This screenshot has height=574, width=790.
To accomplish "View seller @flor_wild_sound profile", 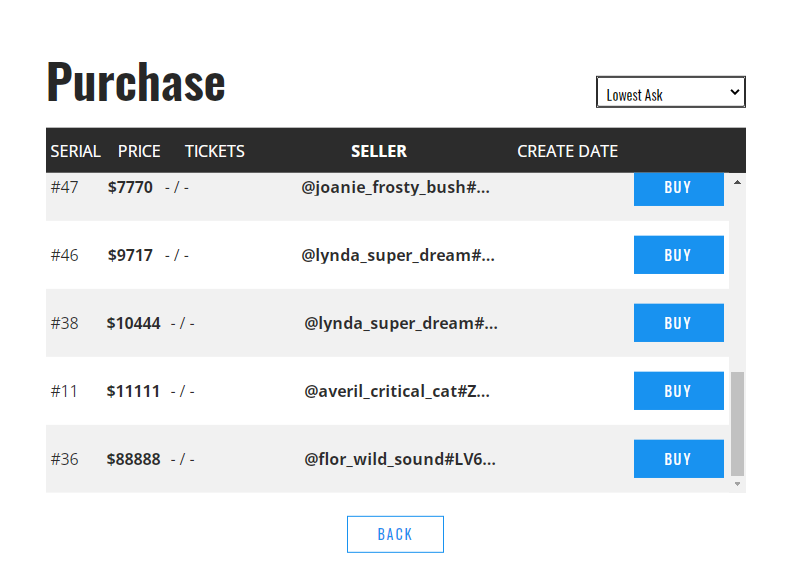I will 400,459.
